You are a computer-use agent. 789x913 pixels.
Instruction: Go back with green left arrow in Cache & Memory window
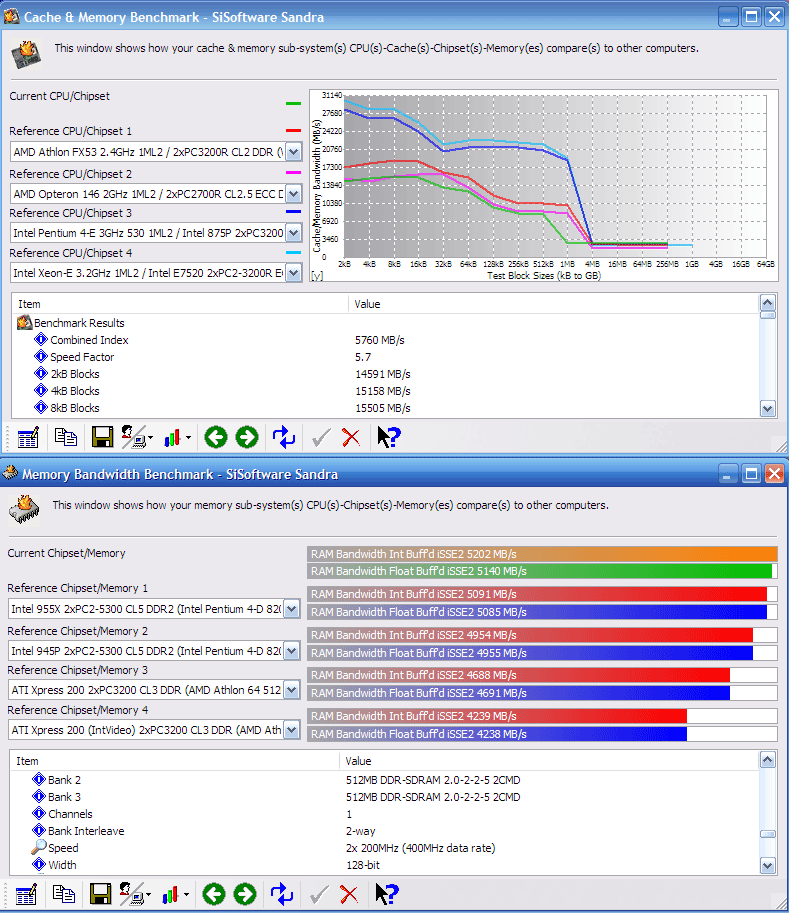(x=215, y=437)
